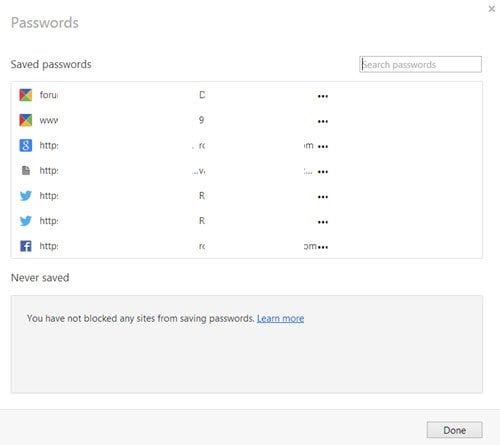Click the gray document page icon
Image resolution: width=500 pixels, height=445 pixels.
(26, 171)
